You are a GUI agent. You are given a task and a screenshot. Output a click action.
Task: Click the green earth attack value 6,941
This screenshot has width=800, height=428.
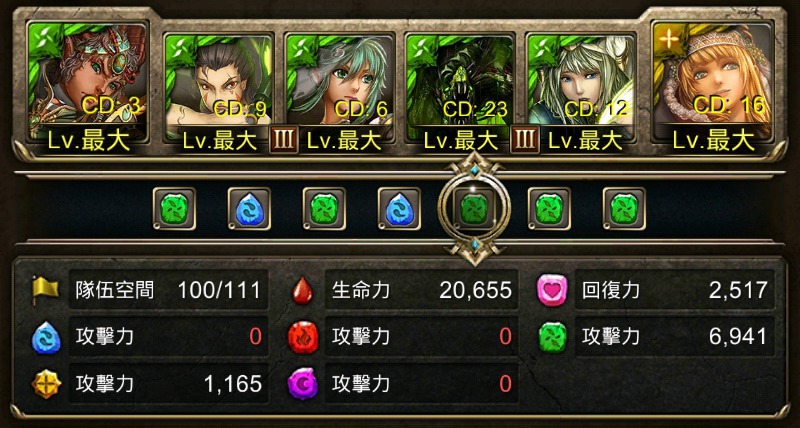point(740,336)
